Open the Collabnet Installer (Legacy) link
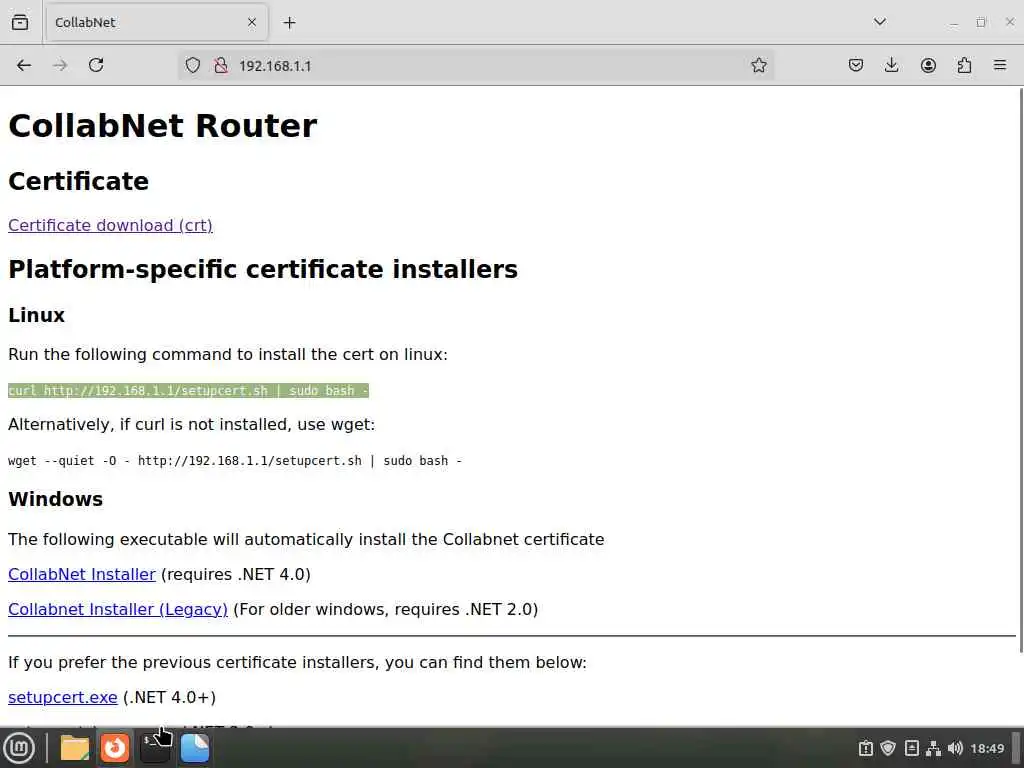This screenshot has width=1024, height=768. (118, 609)
